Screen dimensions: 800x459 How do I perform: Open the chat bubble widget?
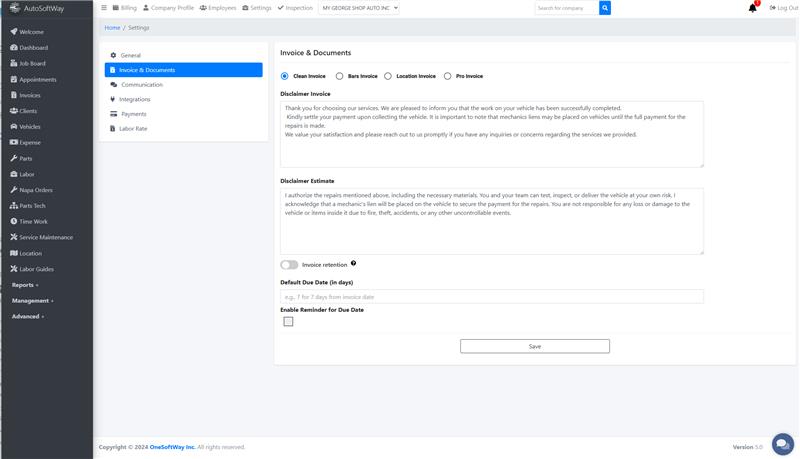[x=783, y=444]
